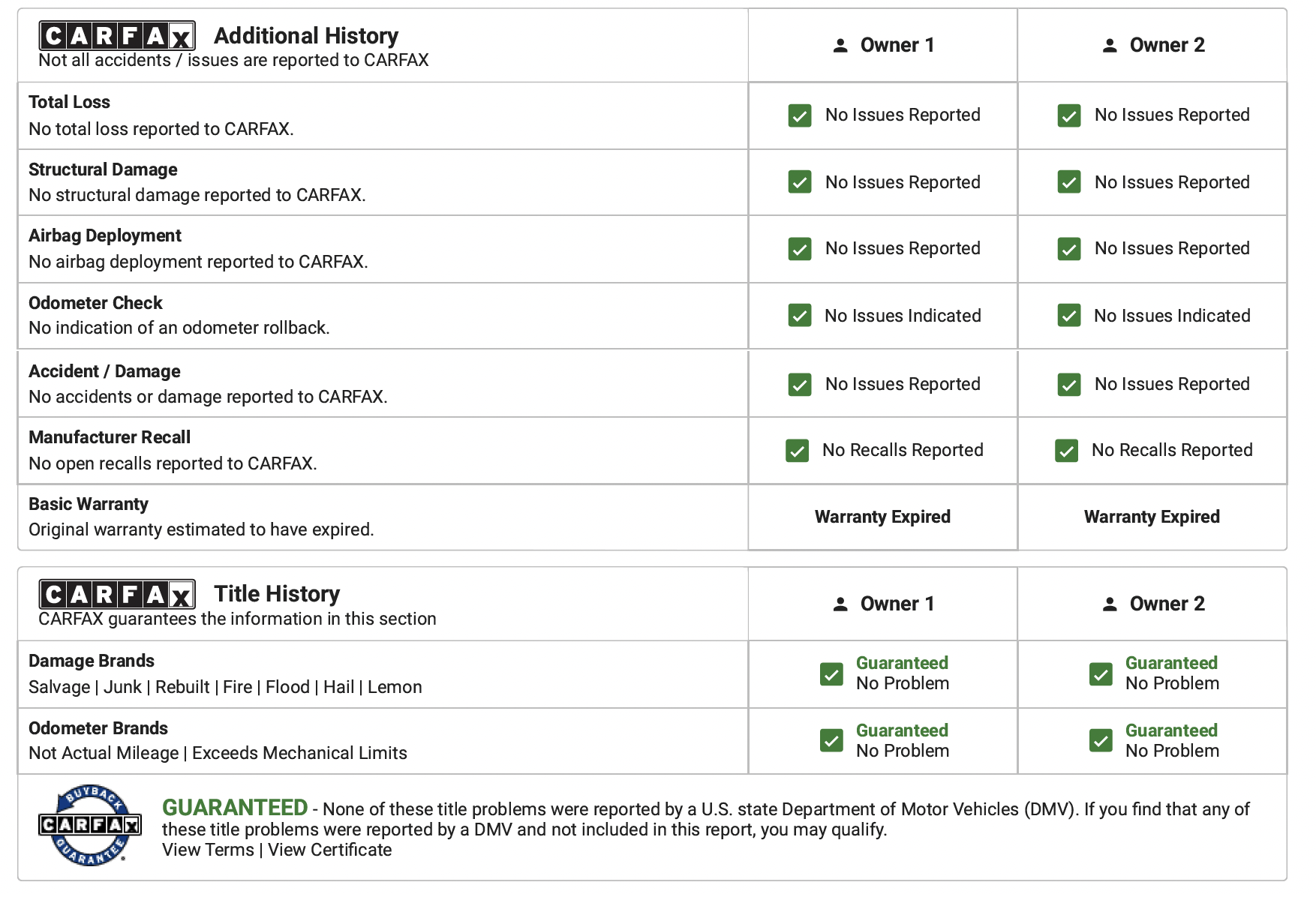
Task: Open the View Terms link
Action: pos(208,850)
